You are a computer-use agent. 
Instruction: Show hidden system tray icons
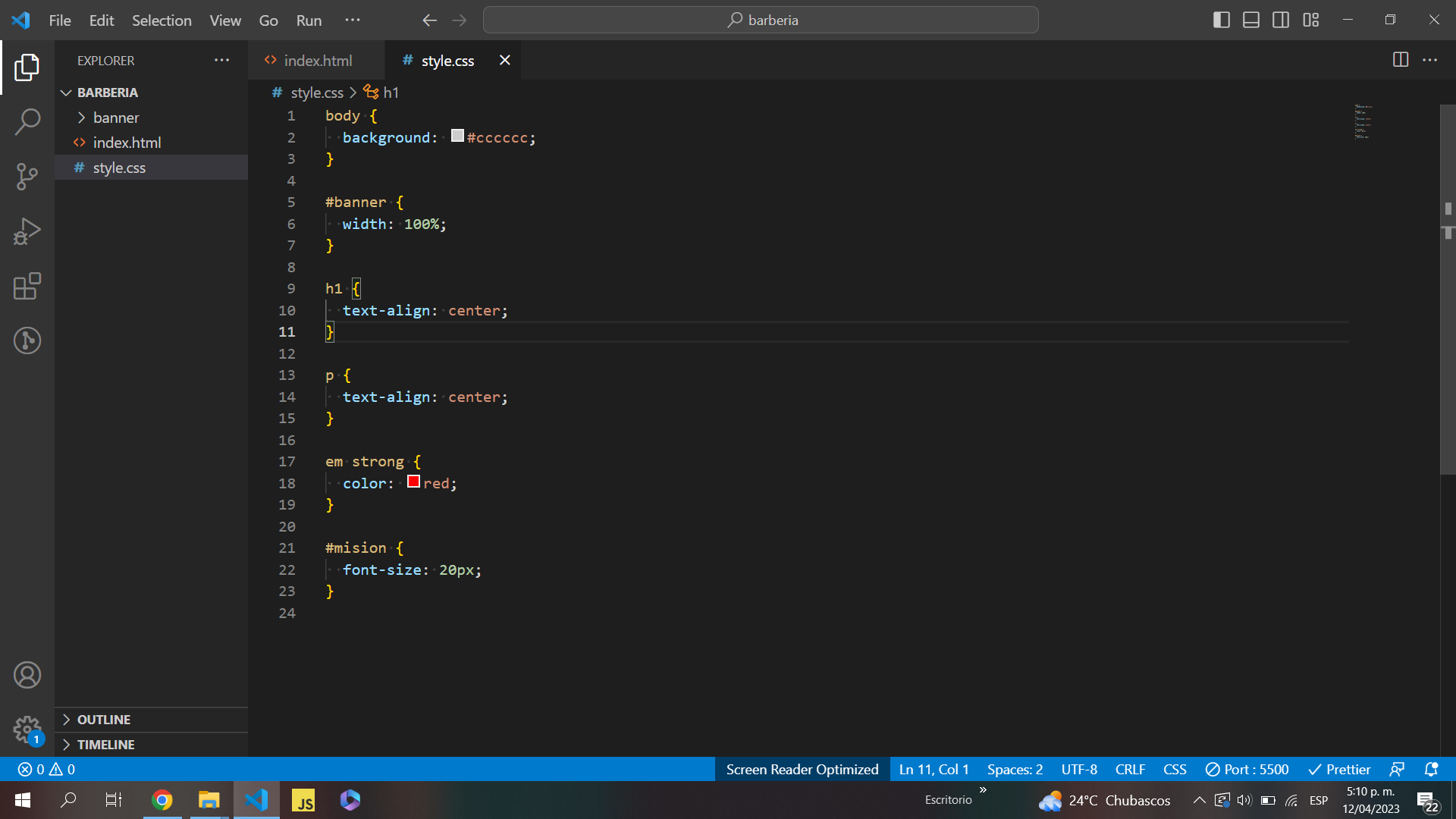pyautogui.click(x=1199, y=800)
